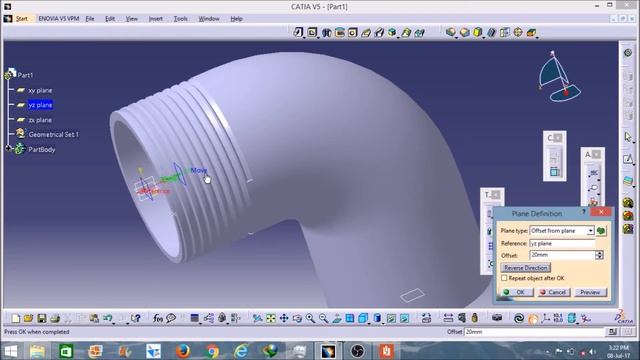Click the Create Multi-View icon
Screen dimensions: 640x360
(x=350, y=318)
